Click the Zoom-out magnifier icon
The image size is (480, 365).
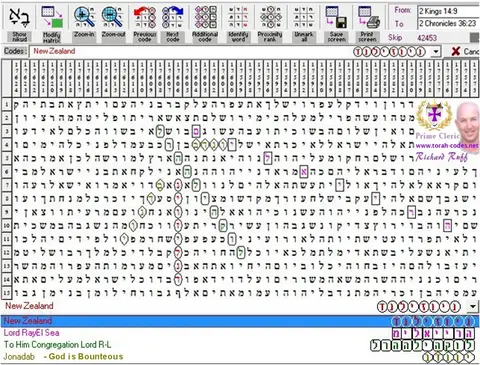(113, 17)
